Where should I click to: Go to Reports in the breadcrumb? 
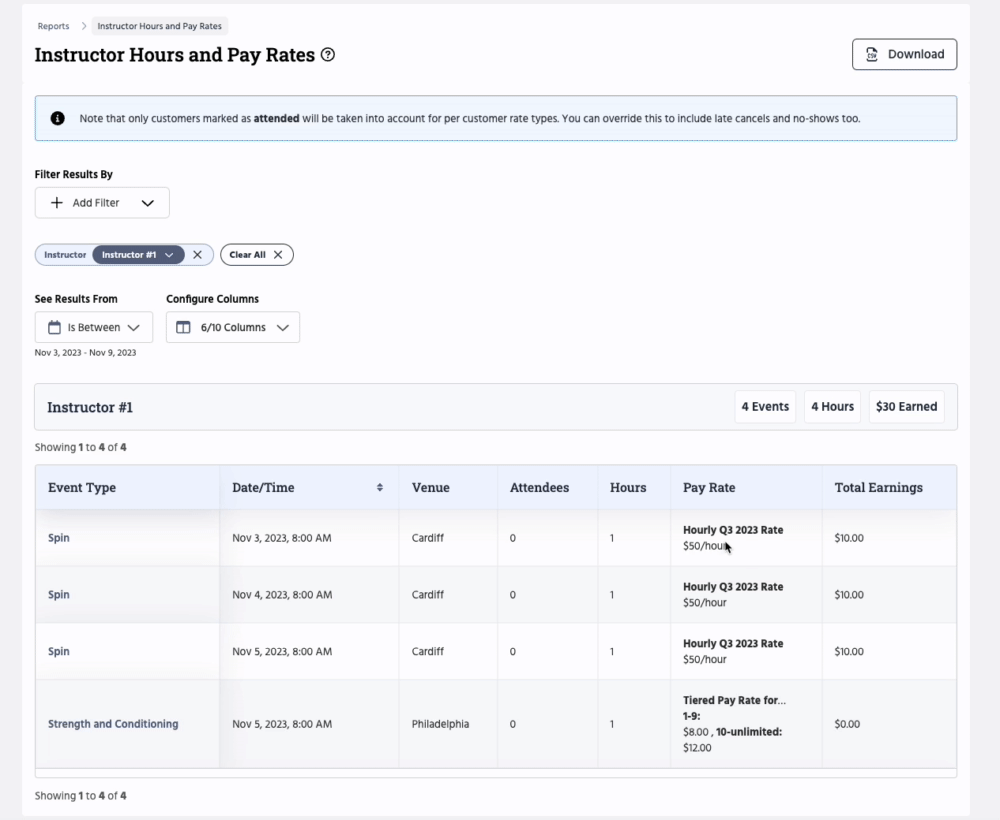[54, 26]
